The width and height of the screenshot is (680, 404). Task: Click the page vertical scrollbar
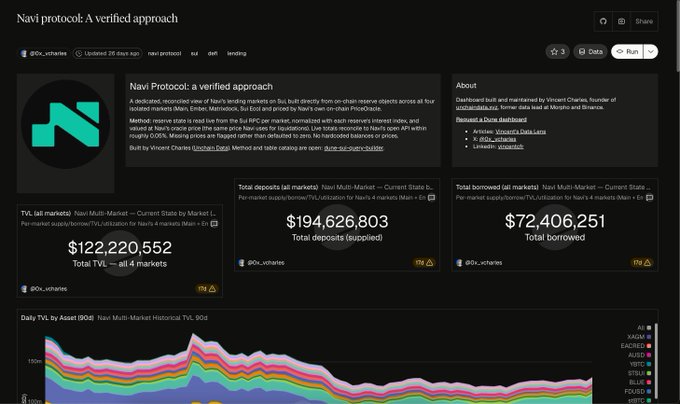(x=677, y=36)
